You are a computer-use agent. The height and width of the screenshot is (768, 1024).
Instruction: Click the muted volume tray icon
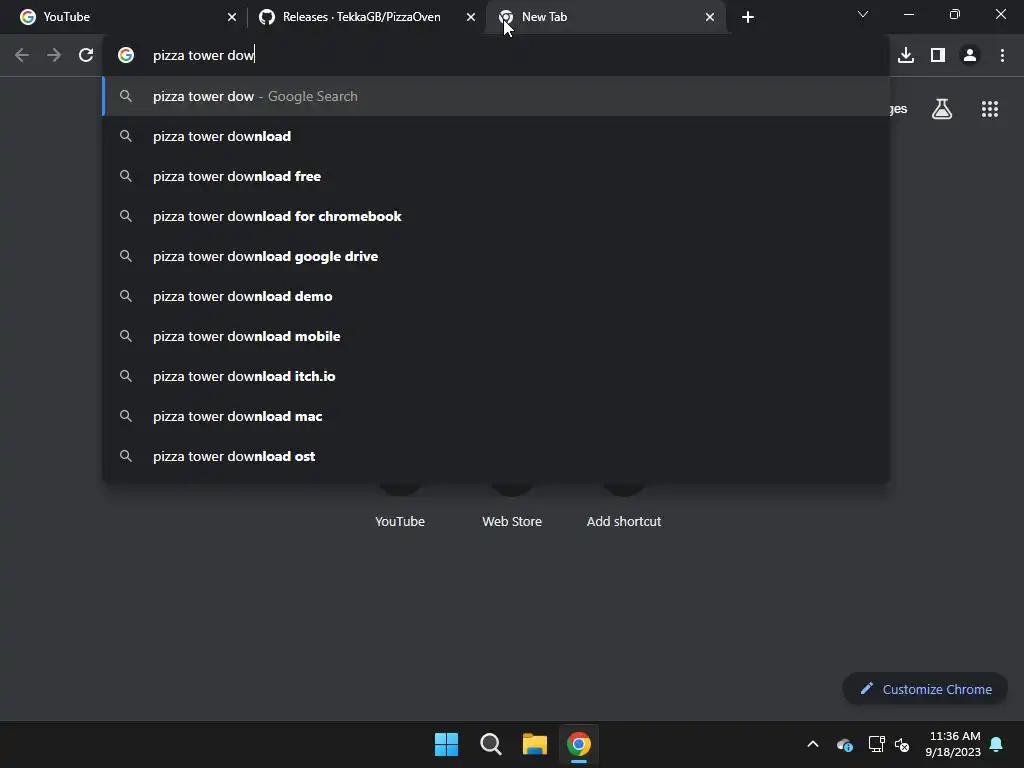click(902, 744)
